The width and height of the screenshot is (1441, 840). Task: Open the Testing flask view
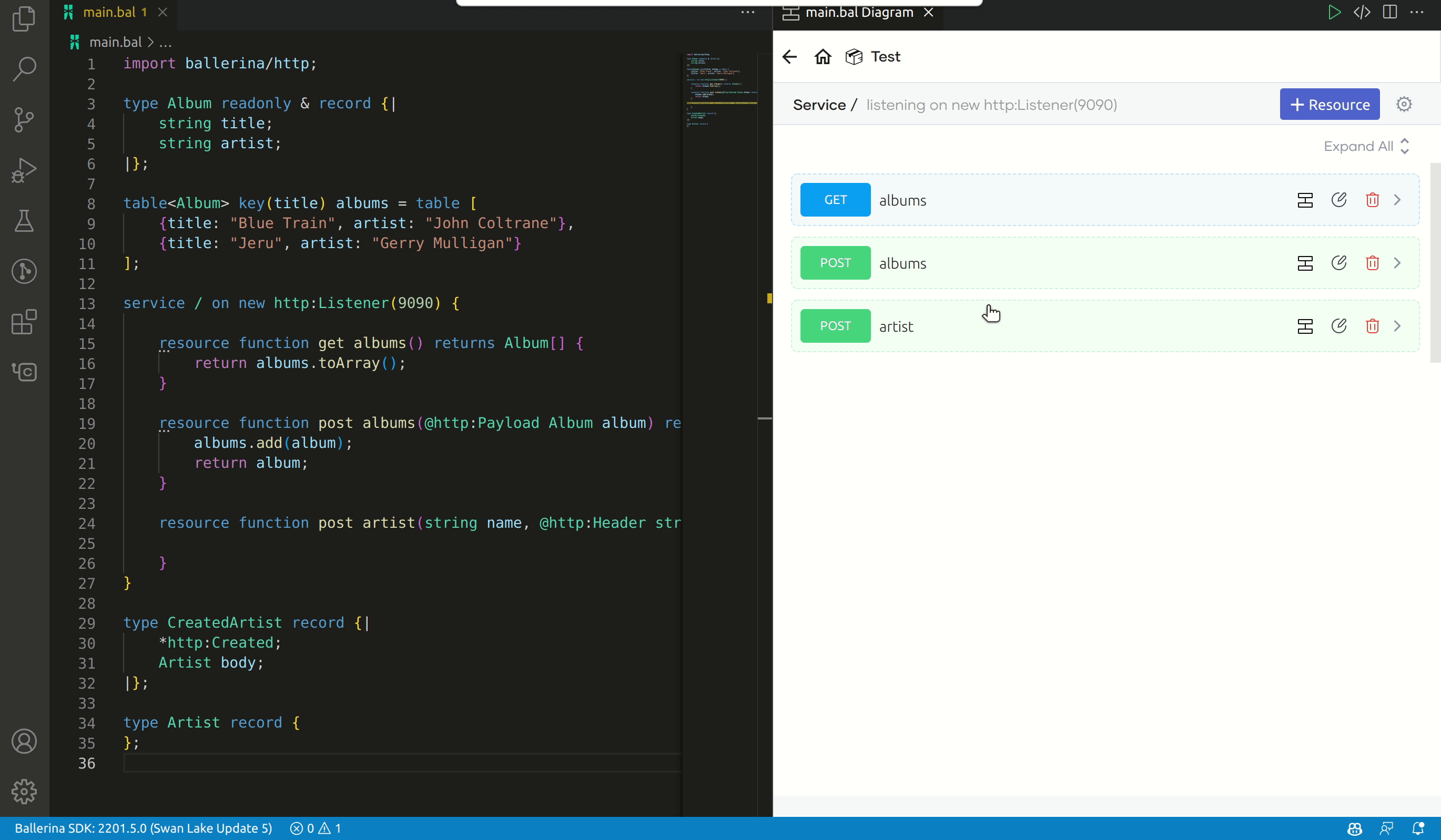(x=24, y=221)
